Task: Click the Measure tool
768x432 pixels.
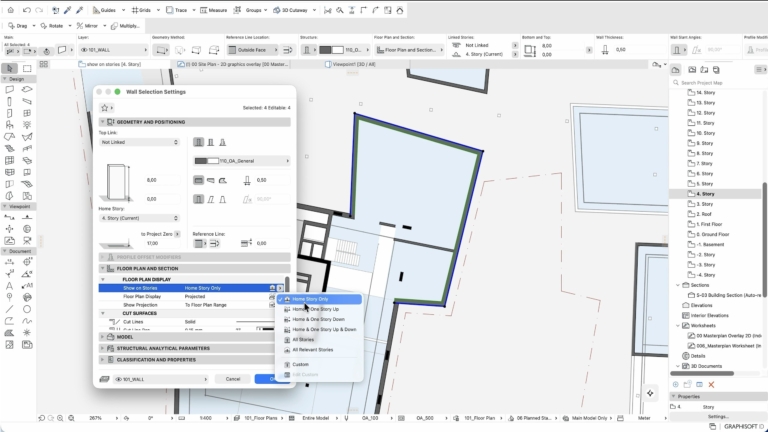Action: [x=214, y=10]
